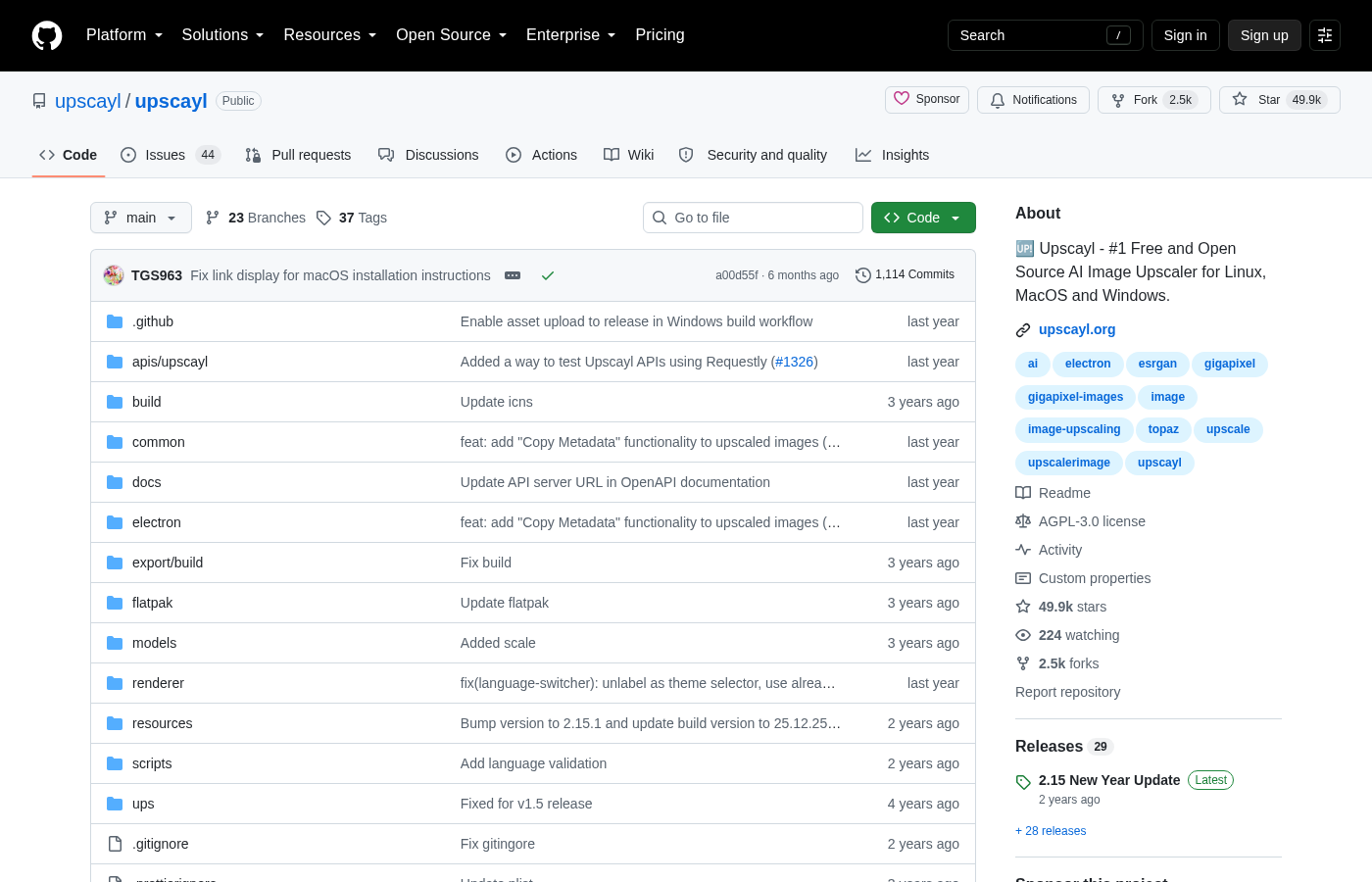Open the upscayl.org website link
1372x882 pixels.
pos(1077,329)
